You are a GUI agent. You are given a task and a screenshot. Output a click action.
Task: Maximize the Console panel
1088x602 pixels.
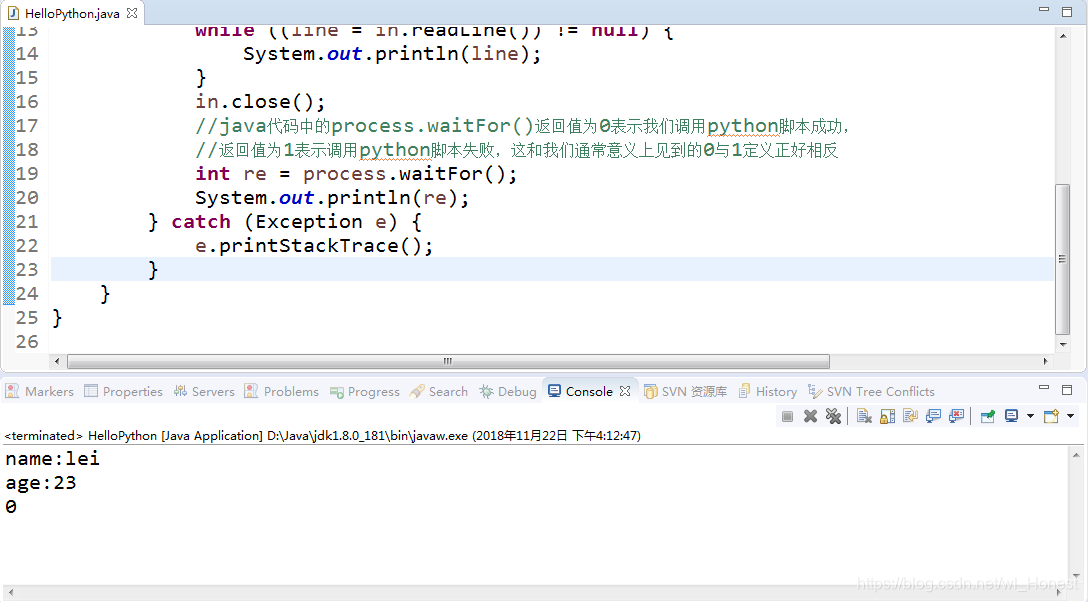point(1067,390)
